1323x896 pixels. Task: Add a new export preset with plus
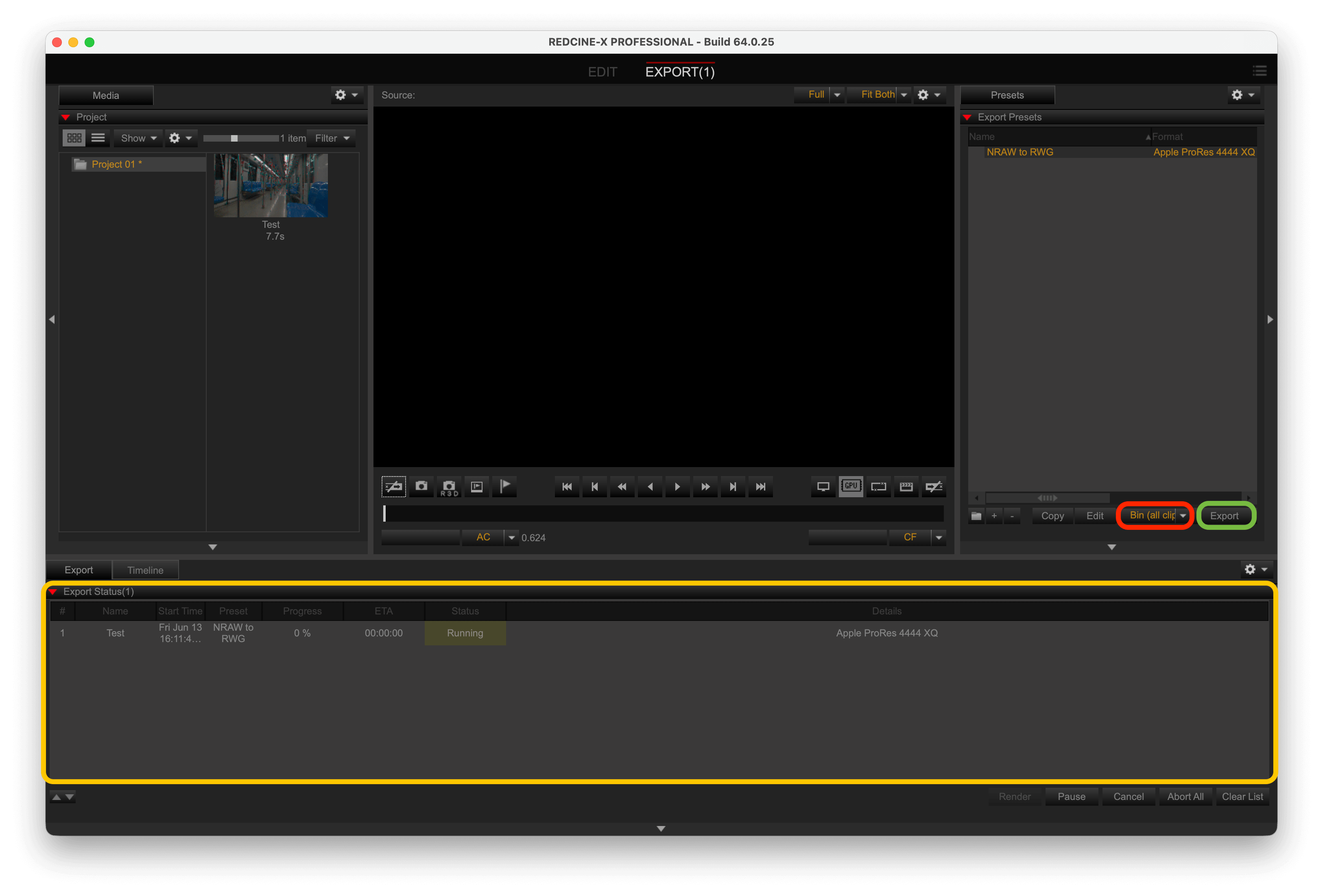point(994,516)
